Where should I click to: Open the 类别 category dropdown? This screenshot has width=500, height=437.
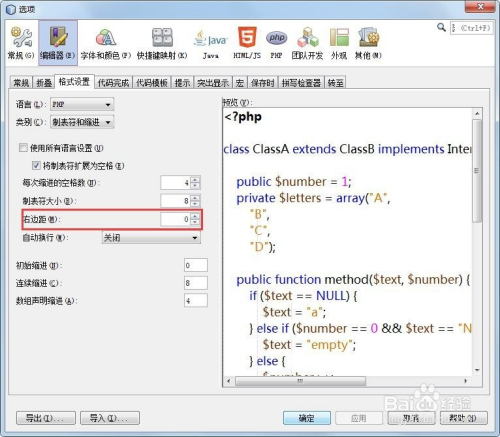(82, 122)
